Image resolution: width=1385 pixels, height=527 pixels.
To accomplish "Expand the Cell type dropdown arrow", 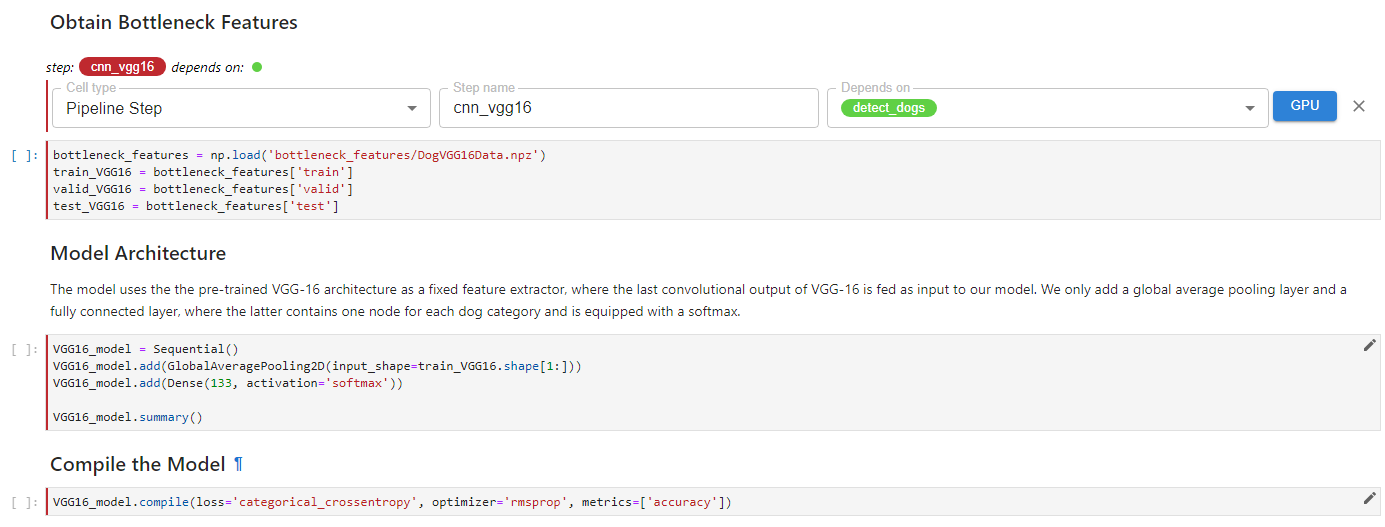I will pyautogui.click(x=412, y=108).
